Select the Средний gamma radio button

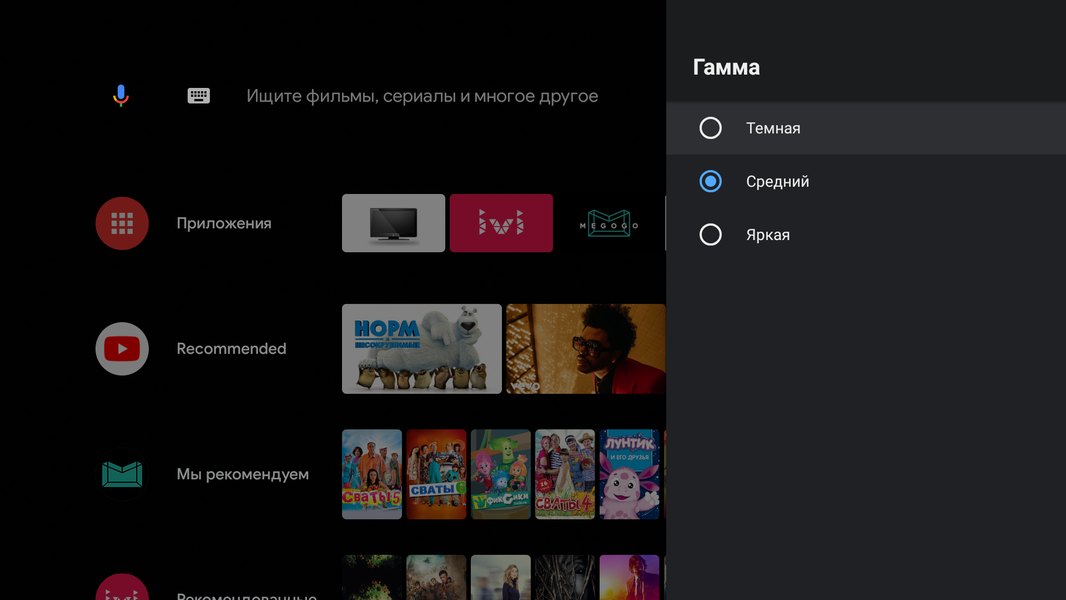point(710,181)
